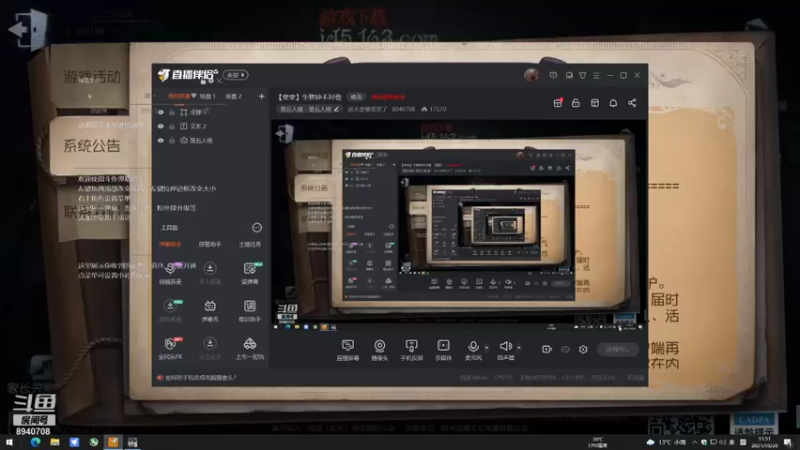Add a 多媒体 media source
This screenshot has width=800, height=450.
pos(443,350)
